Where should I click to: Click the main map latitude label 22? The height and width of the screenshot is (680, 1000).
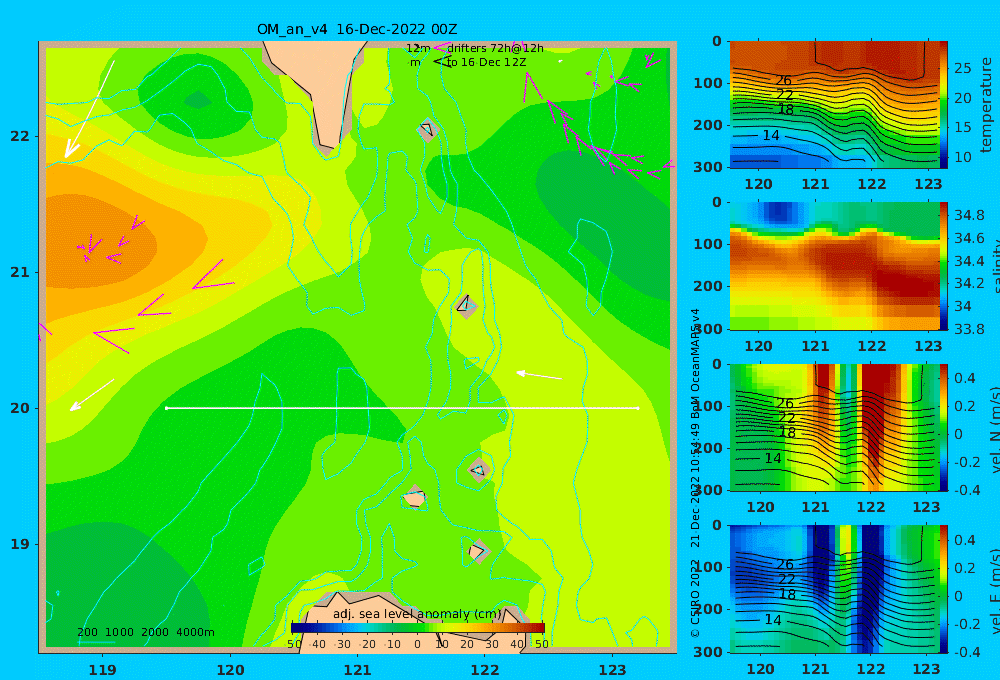point(20,137)
